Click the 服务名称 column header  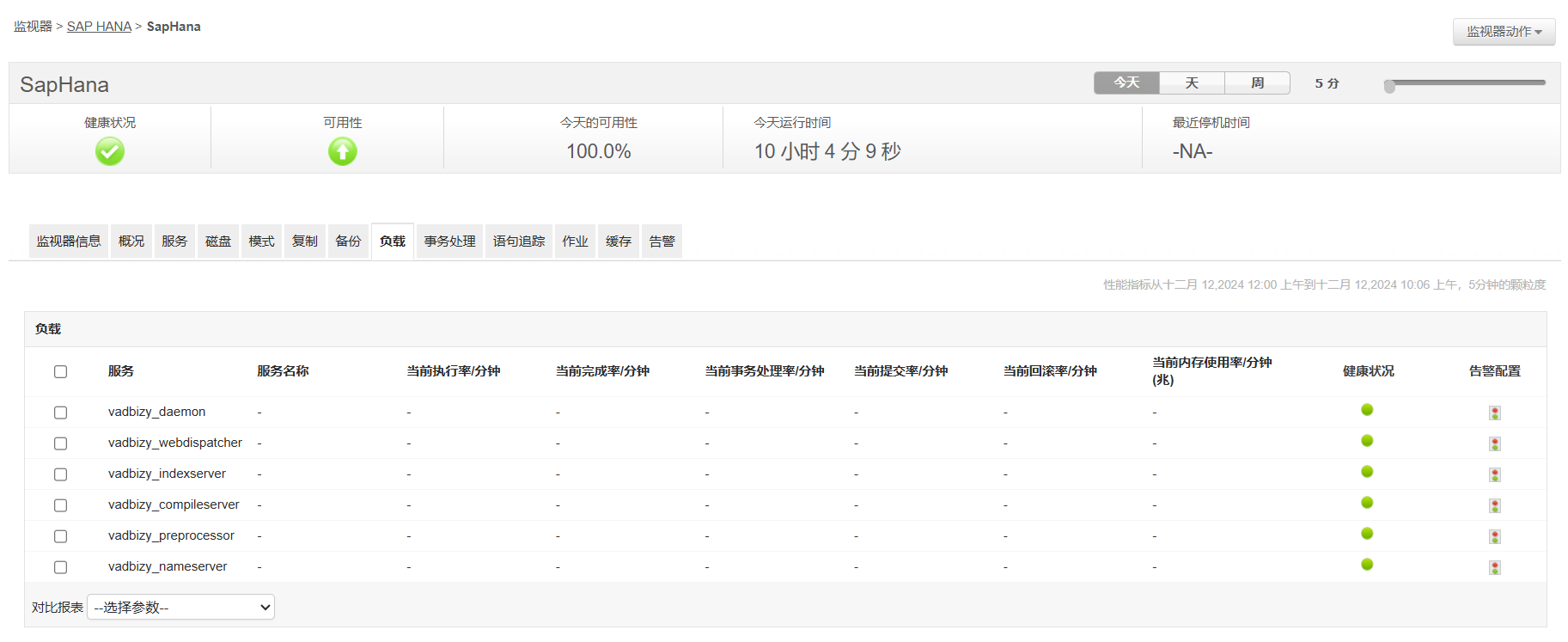pos(283,371)
